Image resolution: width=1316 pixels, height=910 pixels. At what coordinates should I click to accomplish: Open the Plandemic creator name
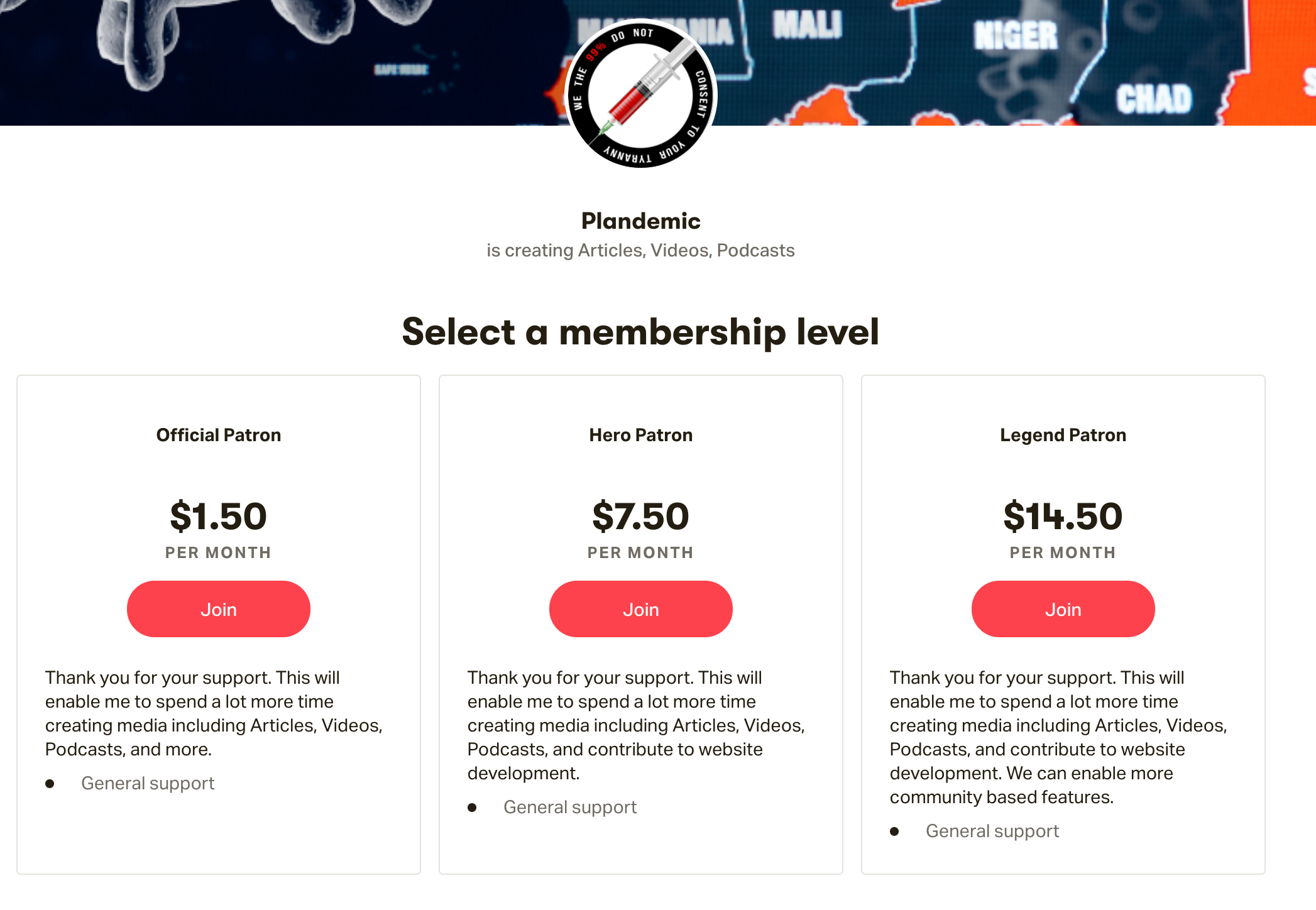(640, 221)
